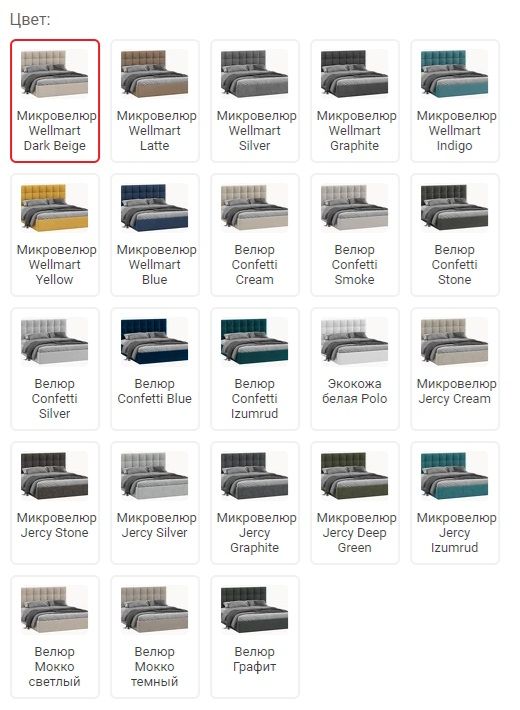Select Велюр Confetti Smoke swatch

click(x=355, y=235)
